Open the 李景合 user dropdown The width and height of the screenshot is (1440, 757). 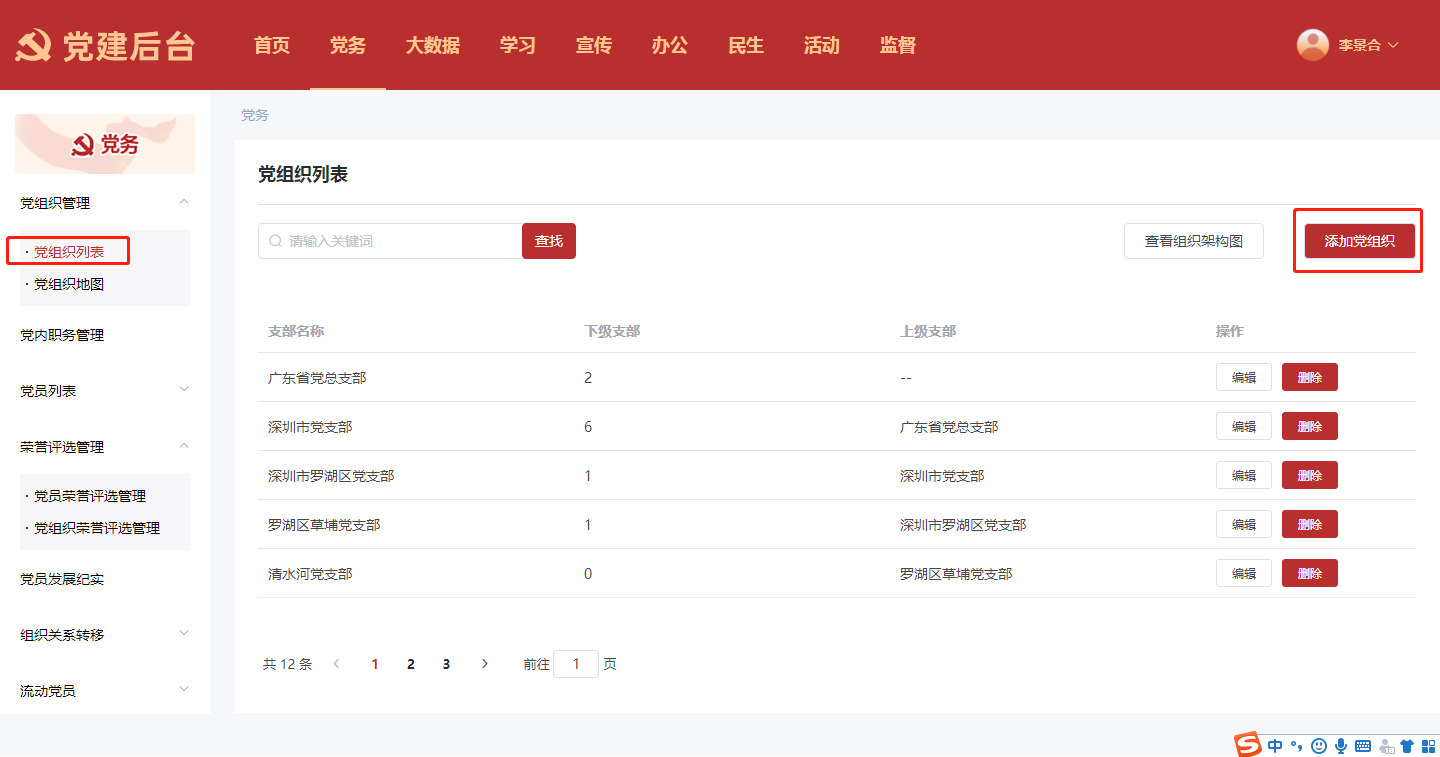pyautogui.click(x=1368, y=45)
